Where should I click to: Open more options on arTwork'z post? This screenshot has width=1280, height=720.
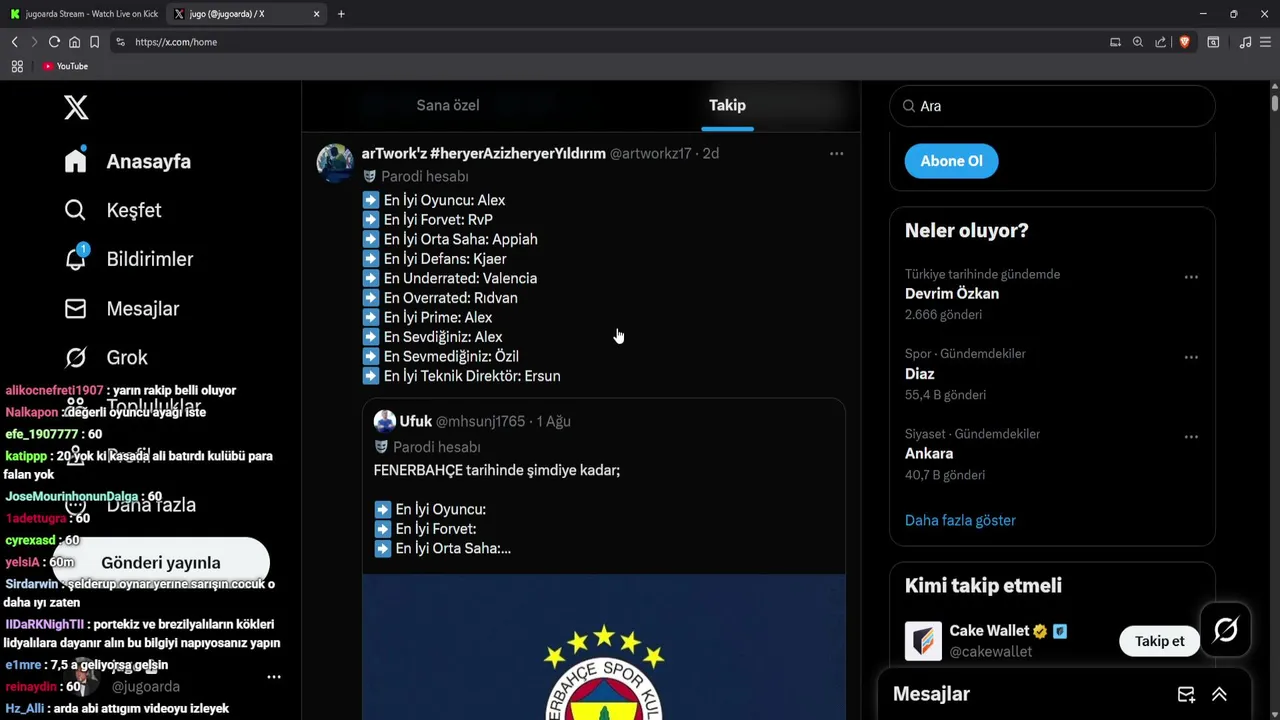tap(836, 153)
